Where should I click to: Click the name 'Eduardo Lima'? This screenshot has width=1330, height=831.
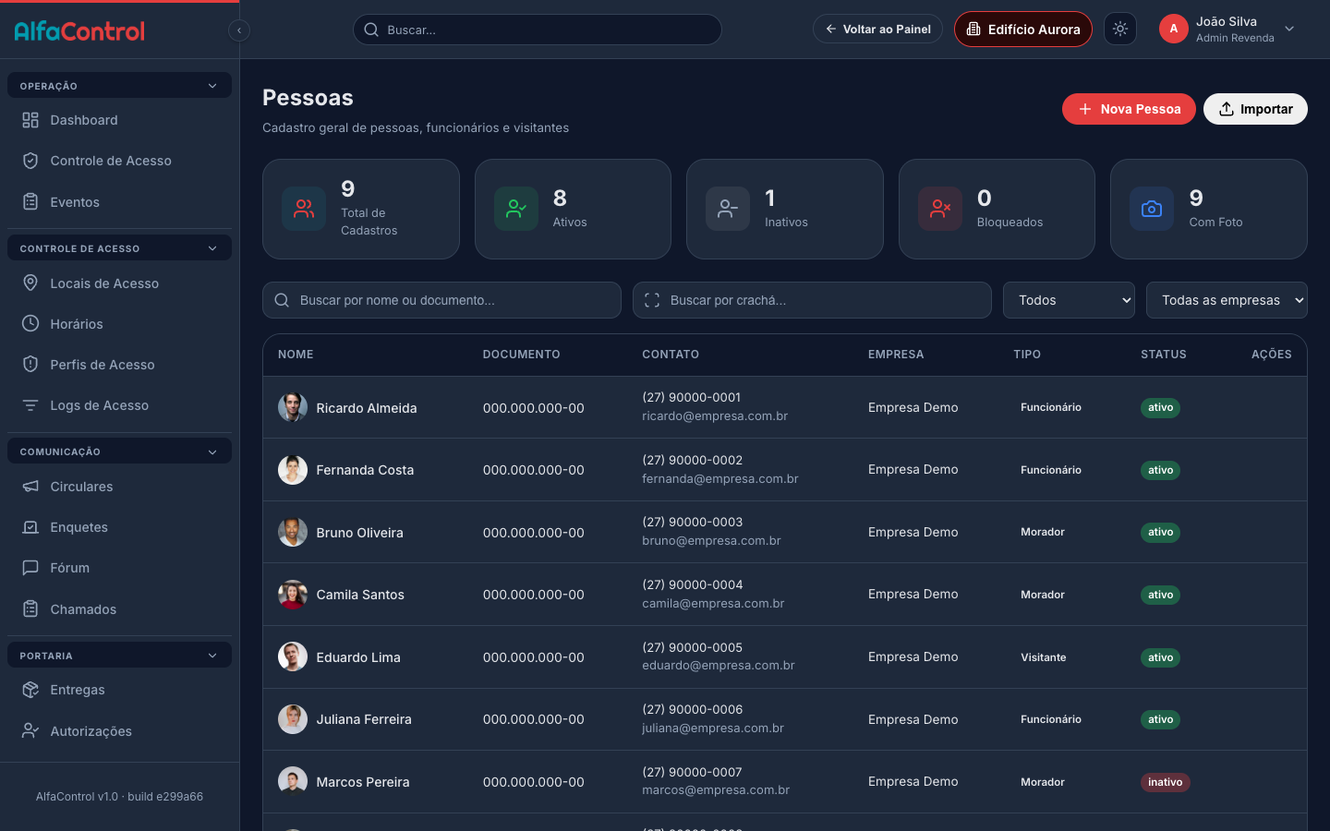point(358,657)
